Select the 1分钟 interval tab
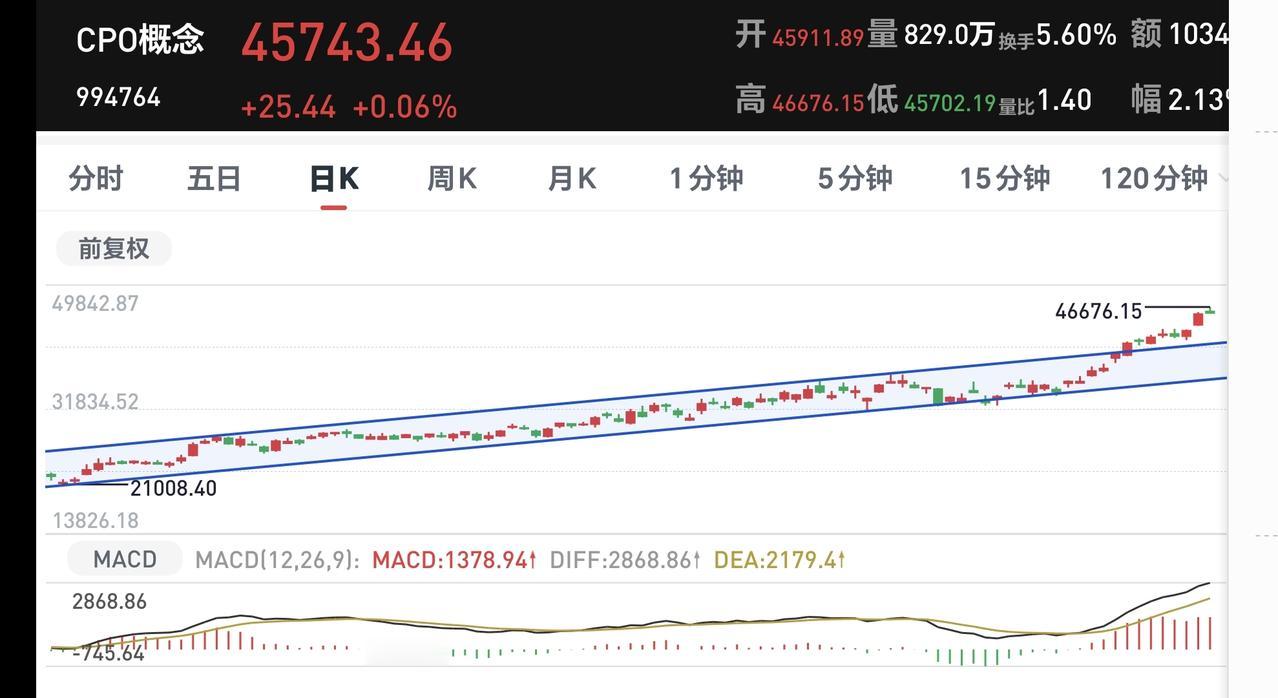The width and height of the screenshot is (1278, 698). tap(706, 179)
